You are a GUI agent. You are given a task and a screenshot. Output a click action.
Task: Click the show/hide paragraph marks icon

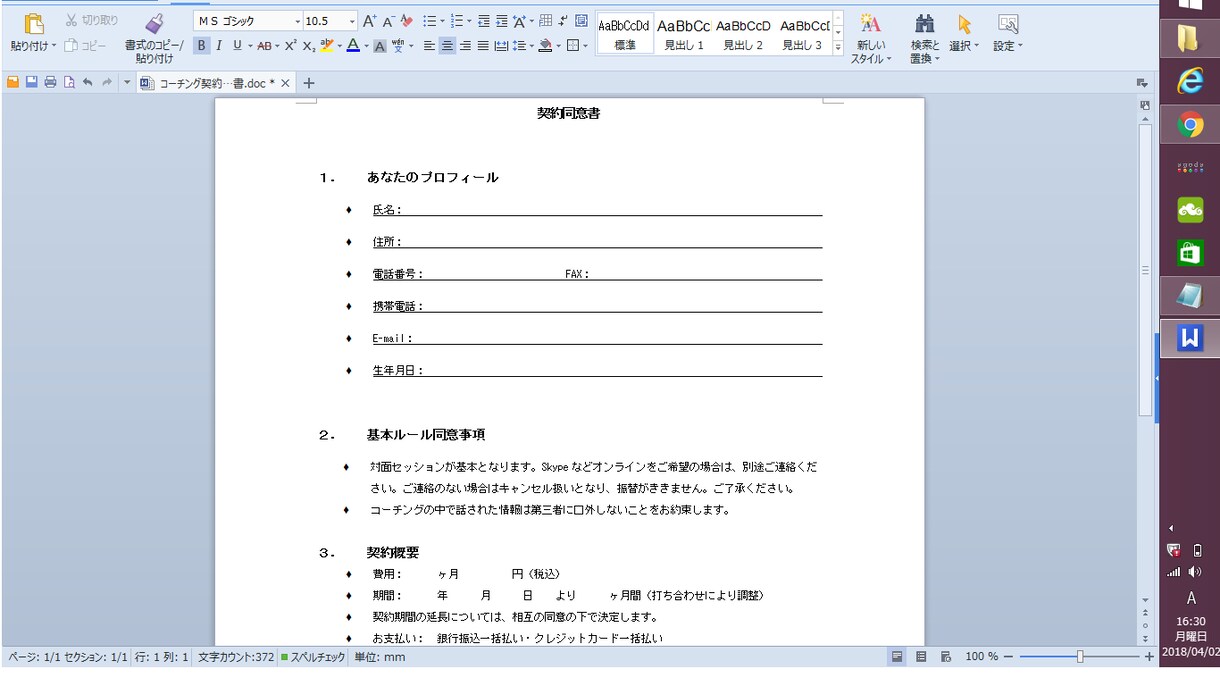click(x=562, y=21)
